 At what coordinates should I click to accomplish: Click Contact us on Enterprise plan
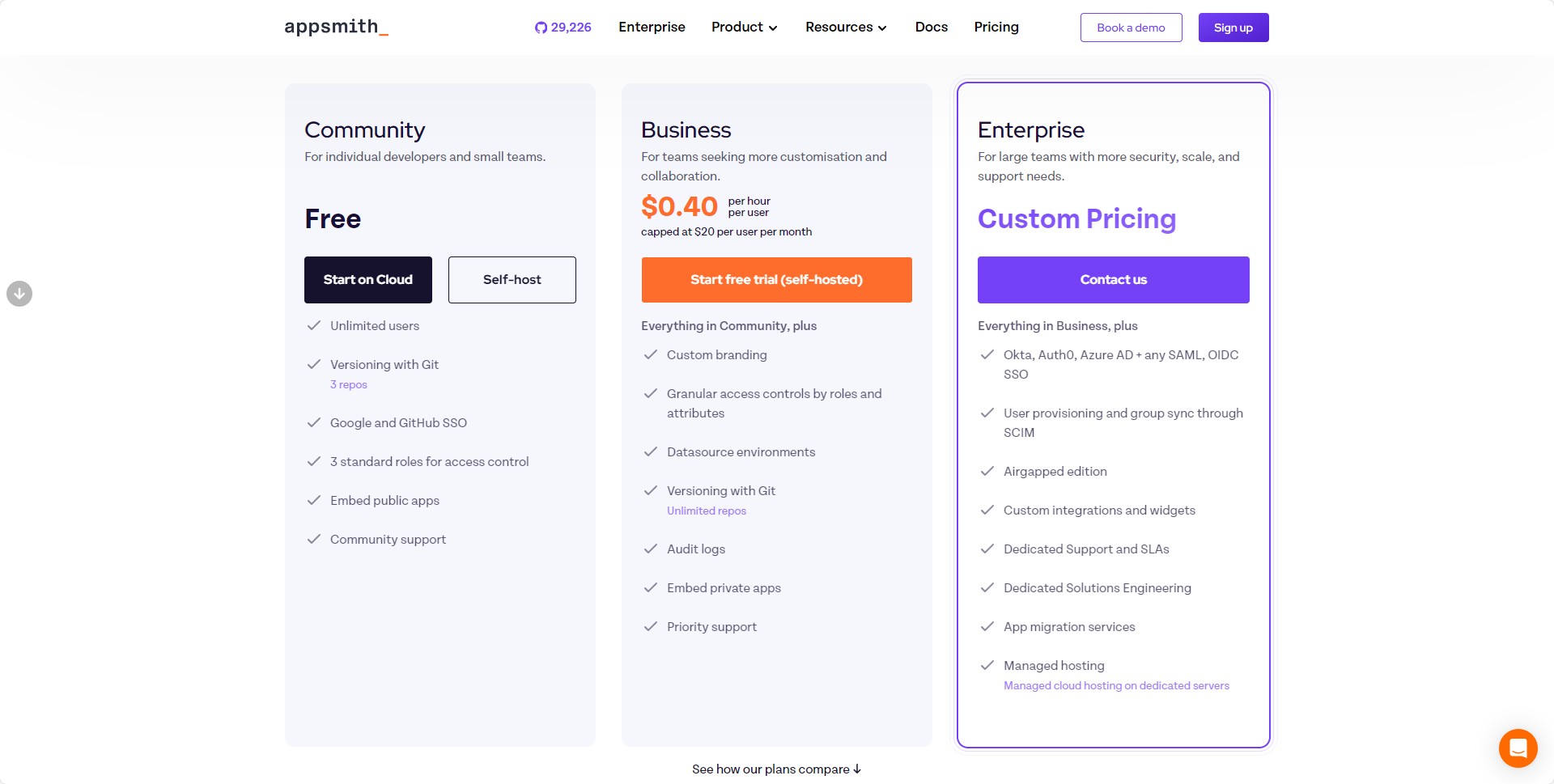click(1113, 280)
